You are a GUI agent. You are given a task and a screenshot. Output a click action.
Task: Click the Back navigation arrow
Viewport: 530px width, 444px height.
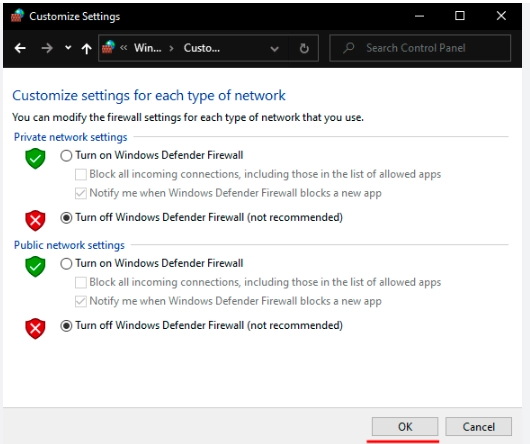[20, 48]
